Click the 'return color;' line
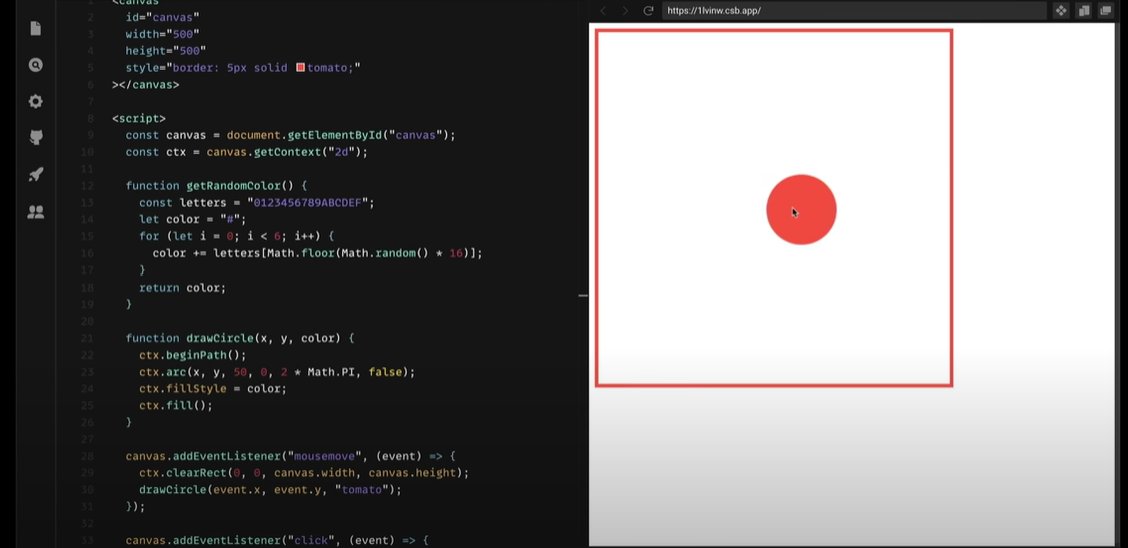1128x548 pixels. click(183, 288)
